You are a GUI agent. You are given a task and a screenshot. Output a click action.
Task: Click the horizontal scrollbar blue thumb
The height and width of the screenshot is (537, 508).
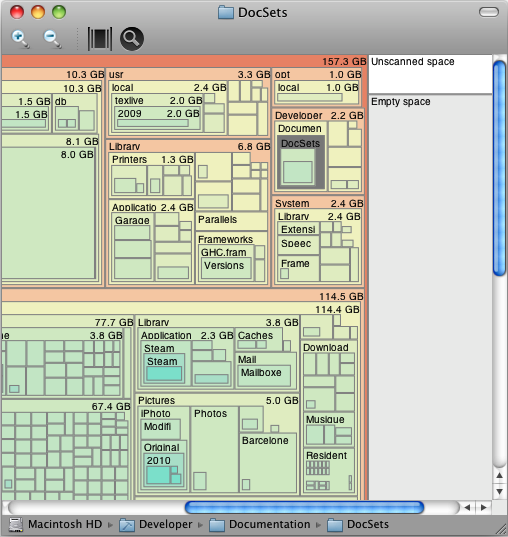[304, 508]
